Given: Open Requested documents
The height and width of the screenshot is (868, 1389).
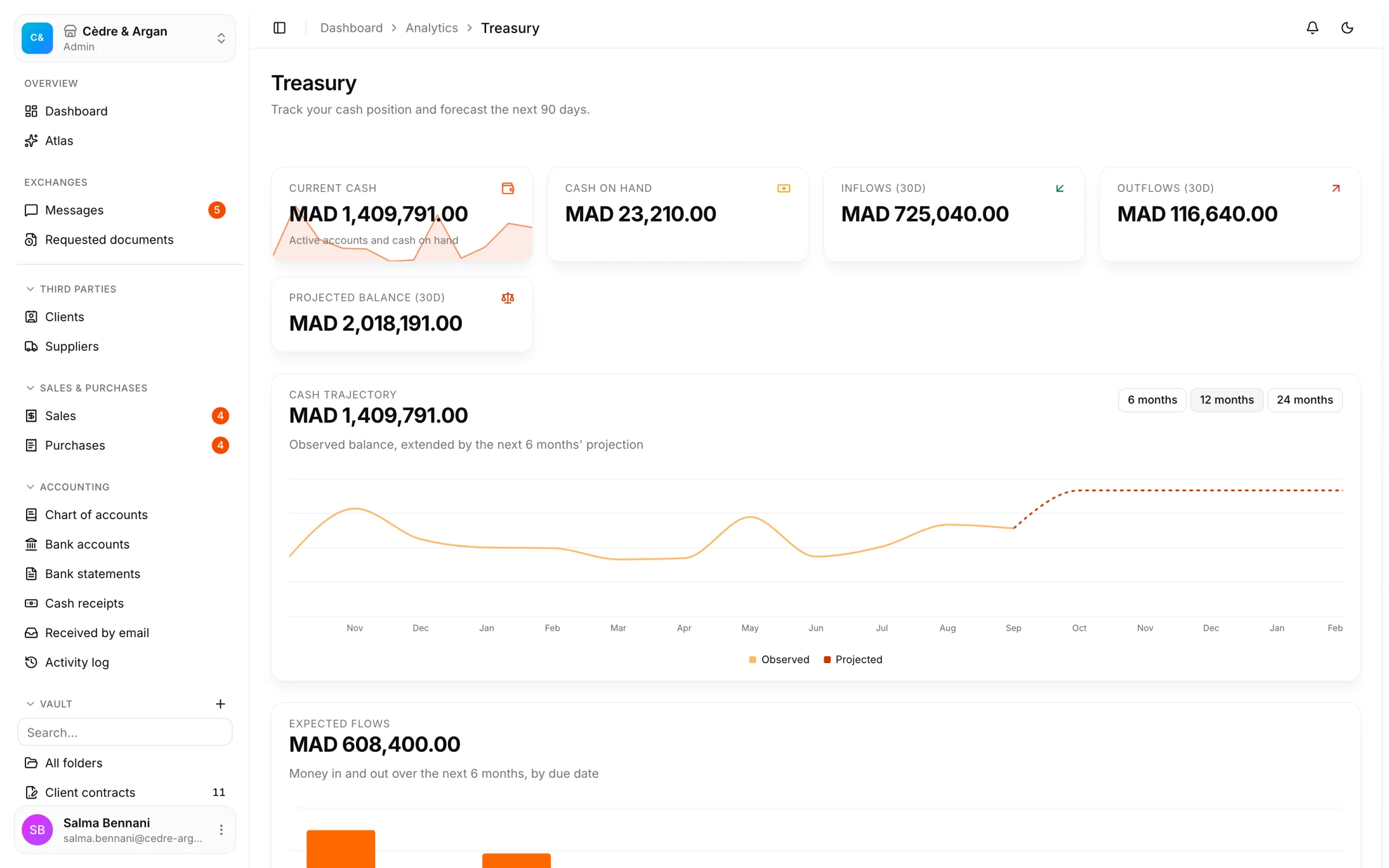Looking at the screenshot, I should pyautogui.click(x=125, y=240).
